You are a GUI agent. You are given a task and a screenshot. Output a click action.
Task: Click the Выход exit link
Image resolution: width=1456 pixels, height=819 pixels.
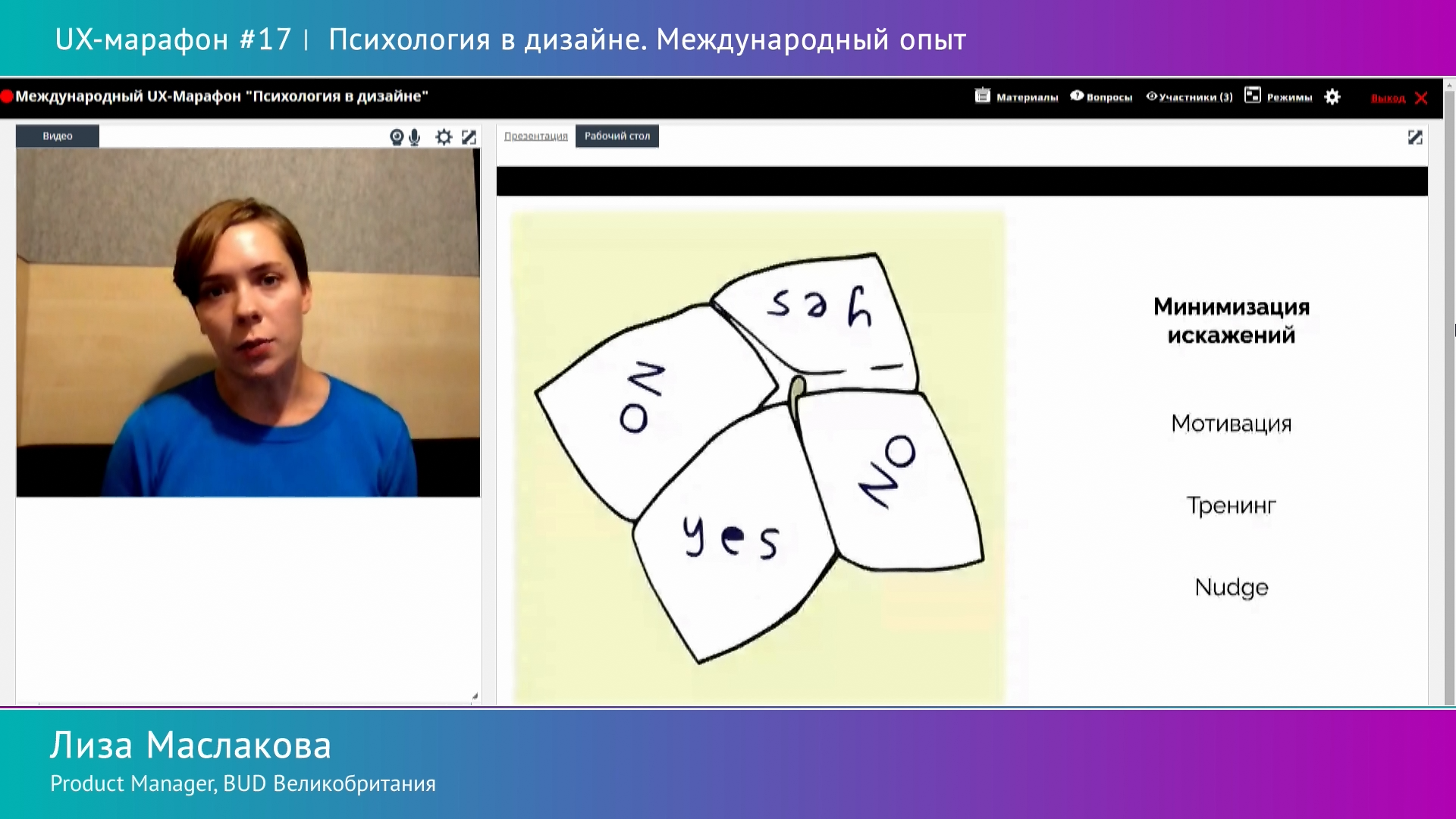pyautogui.click(x=1388, y=99)
